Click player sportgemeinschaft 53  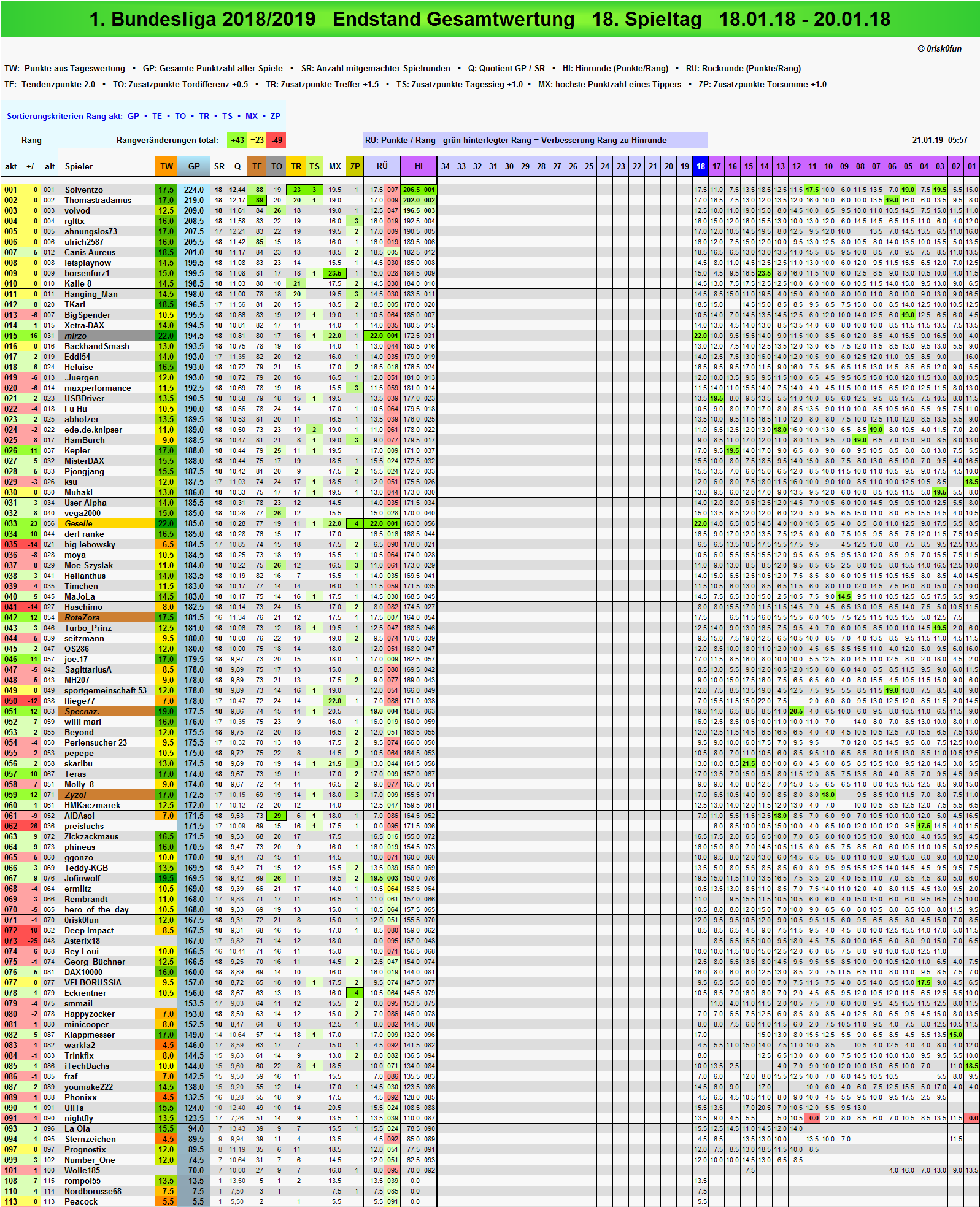click(x=106, y=690)
